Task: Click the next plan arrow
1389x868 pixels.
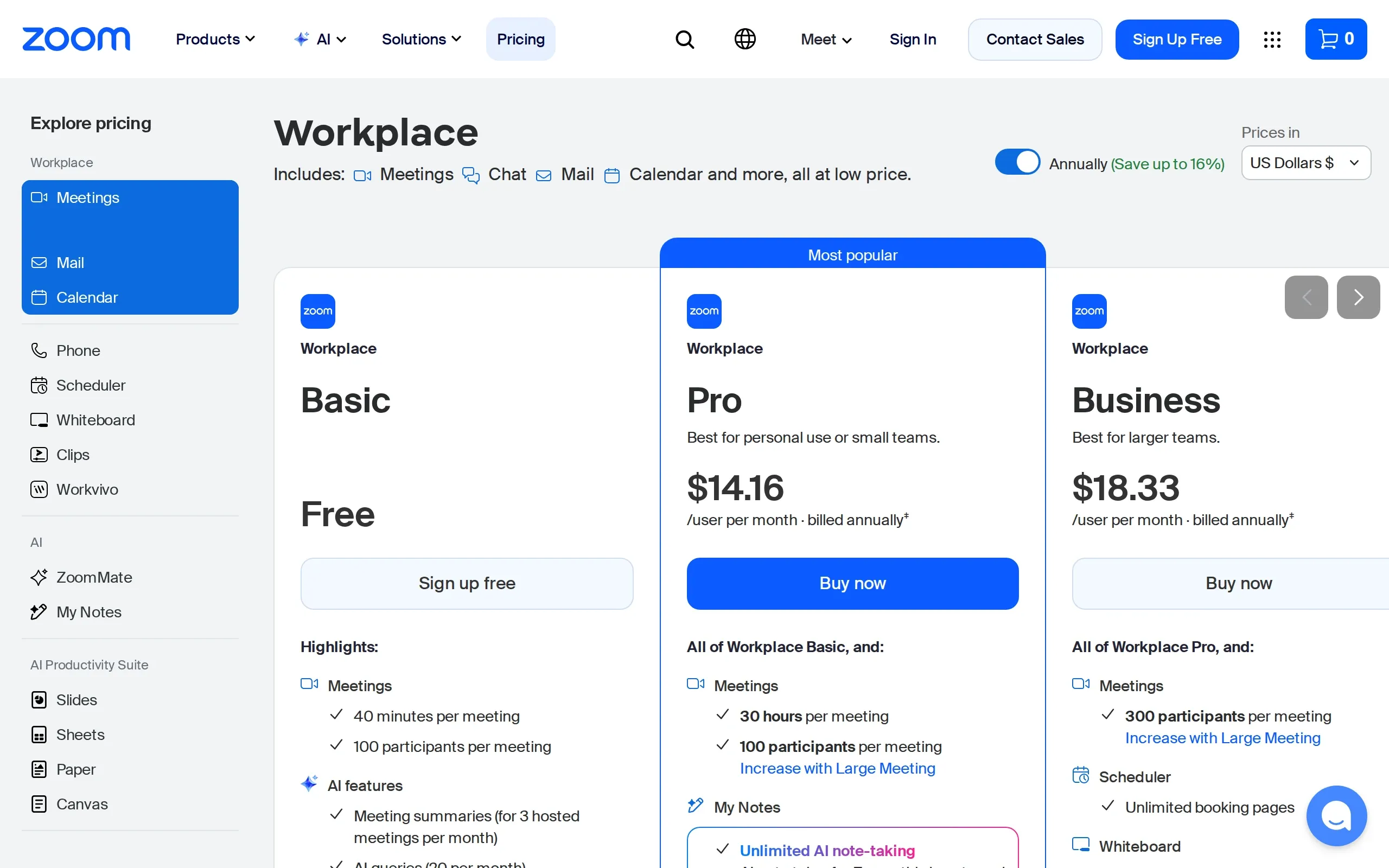Action: [1358, 297]
